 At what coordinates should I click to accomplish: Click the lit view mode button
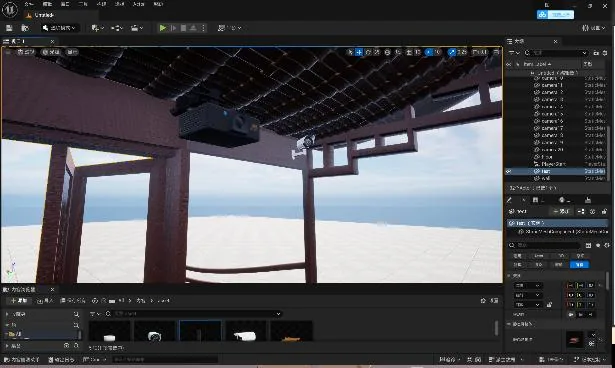pyautogui.click(x=51, y=52)
